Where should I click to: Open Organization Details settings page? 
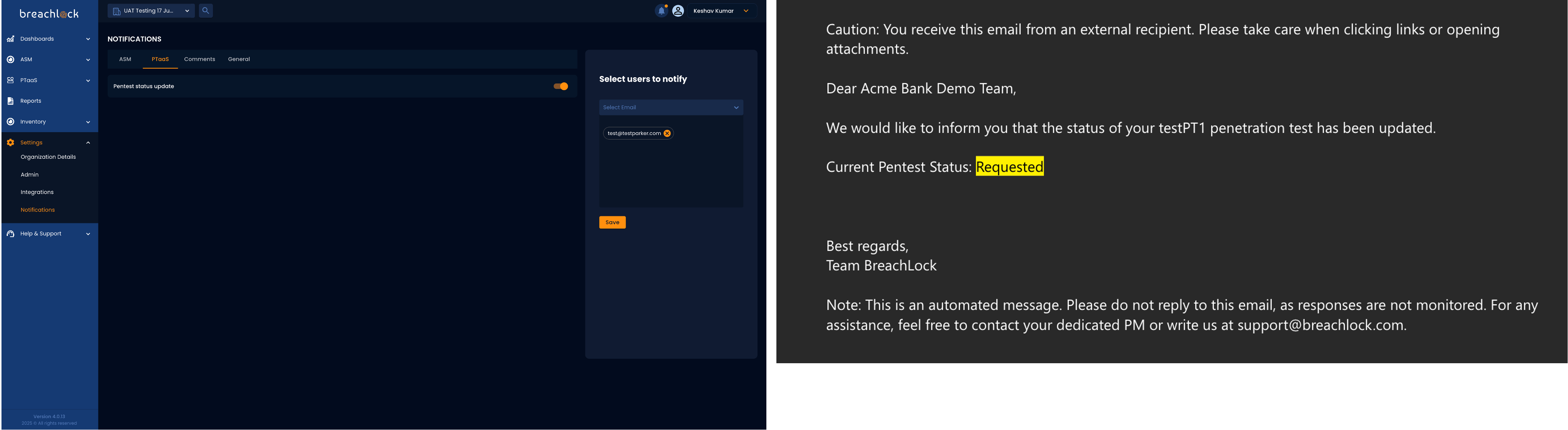pyautogui.click(x=48, y=157)
